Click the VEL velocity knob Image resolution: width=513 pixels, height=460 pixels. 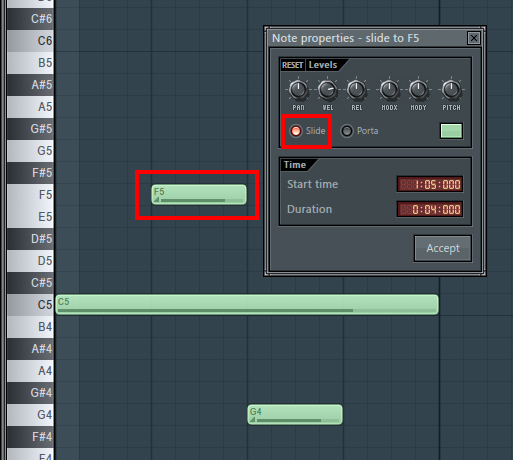coord(327,90)
